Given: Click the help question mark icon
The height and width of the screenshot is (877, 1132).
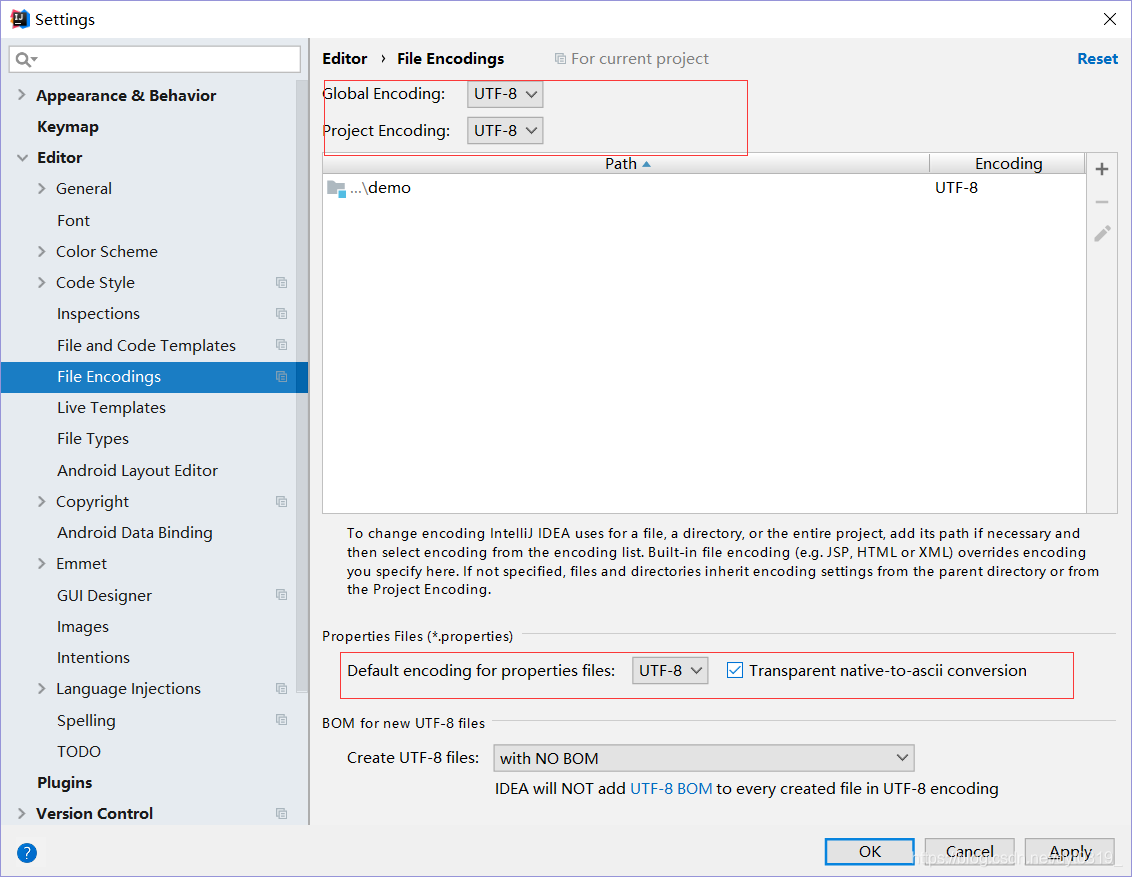Looking at the screenshot, I should [x=27, y=852].
